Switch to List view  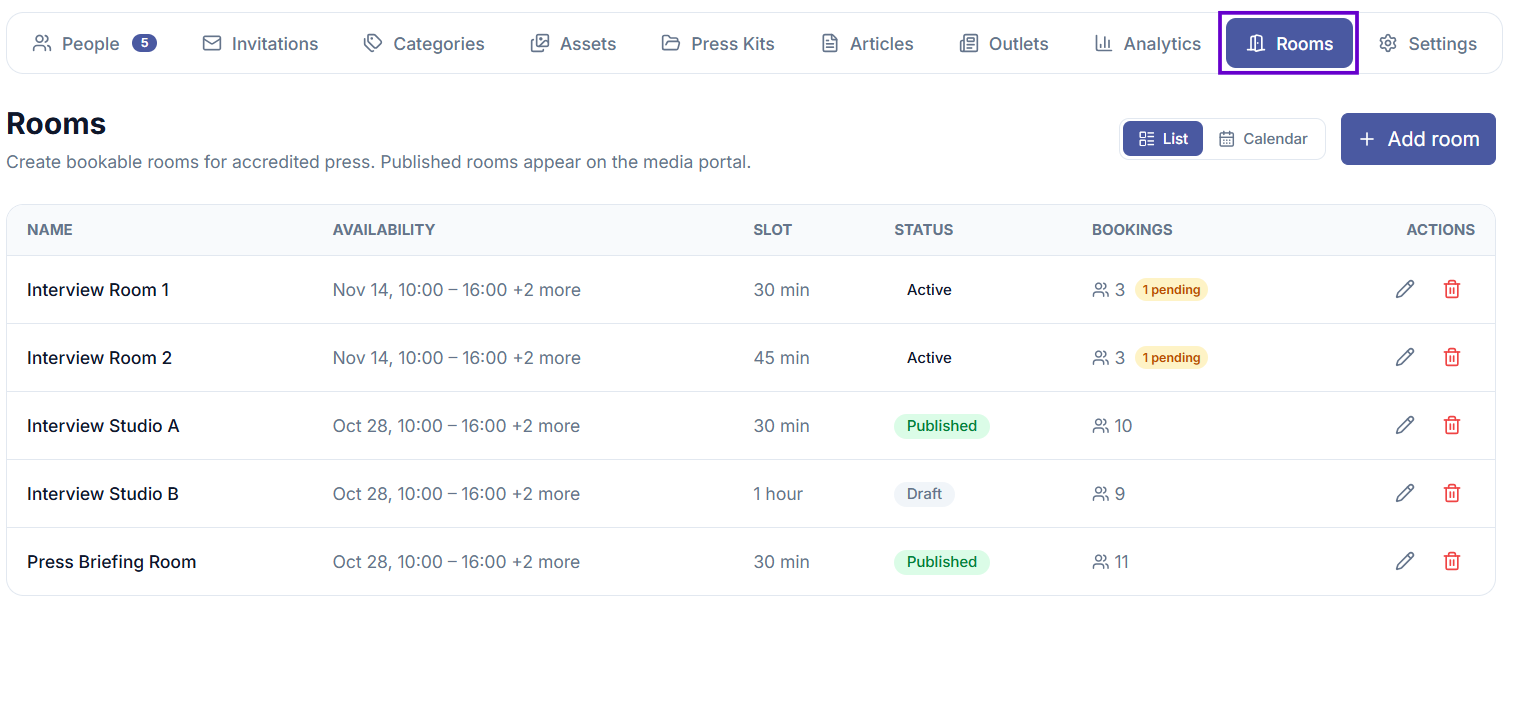point(1163,139)
